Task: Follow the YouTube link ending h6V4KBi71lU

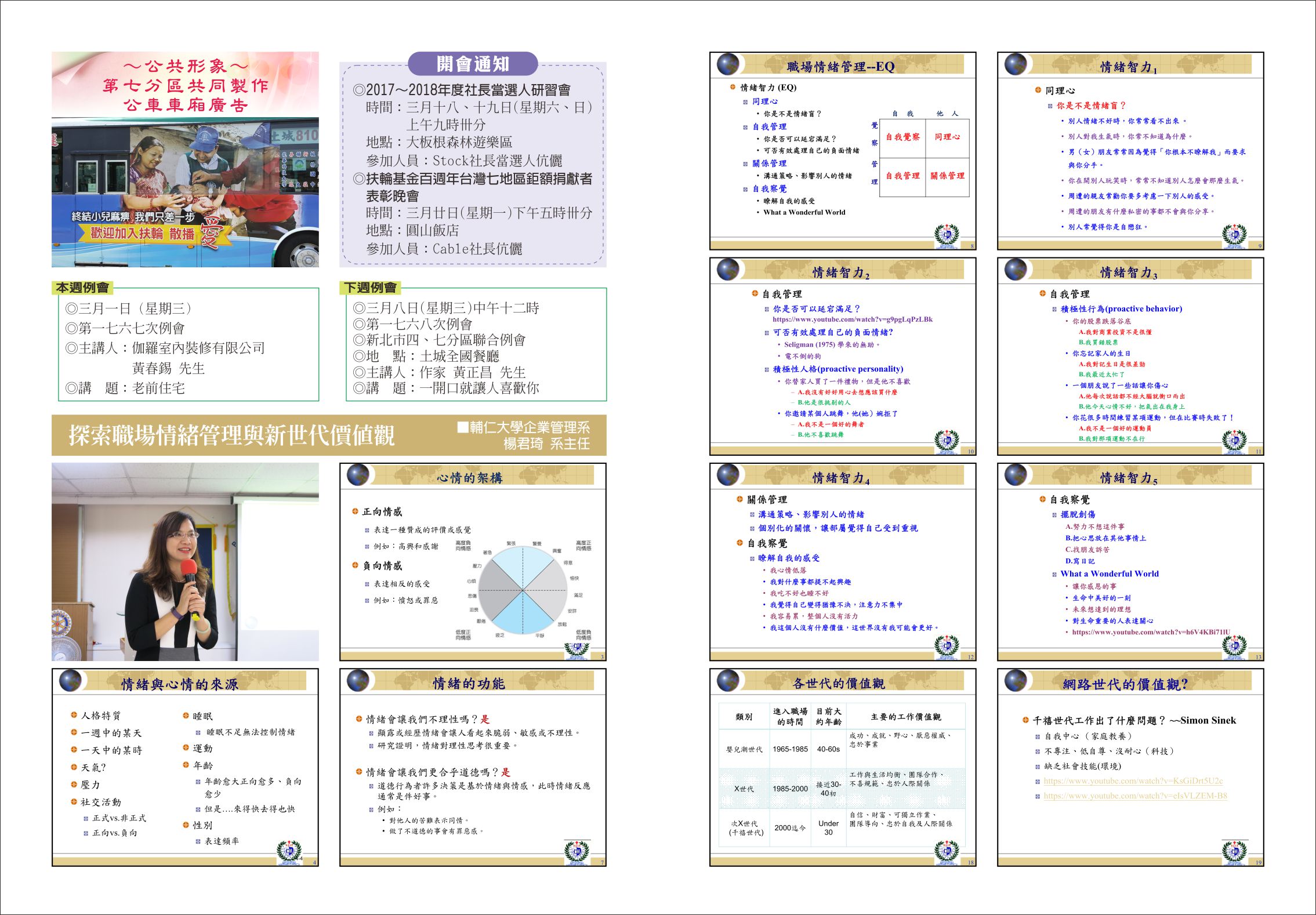Action: (x=1151, y=632)
